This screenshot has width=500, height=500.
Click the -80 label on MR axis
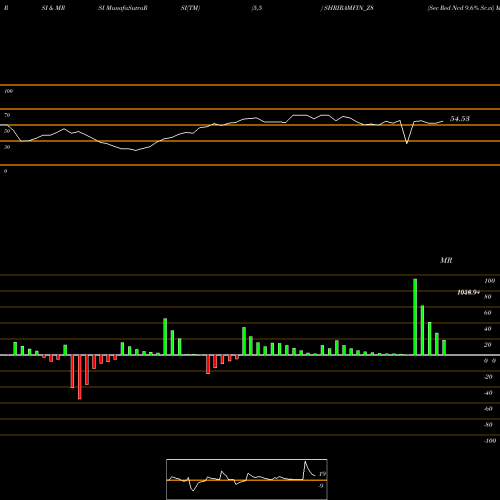pos(488,425)
